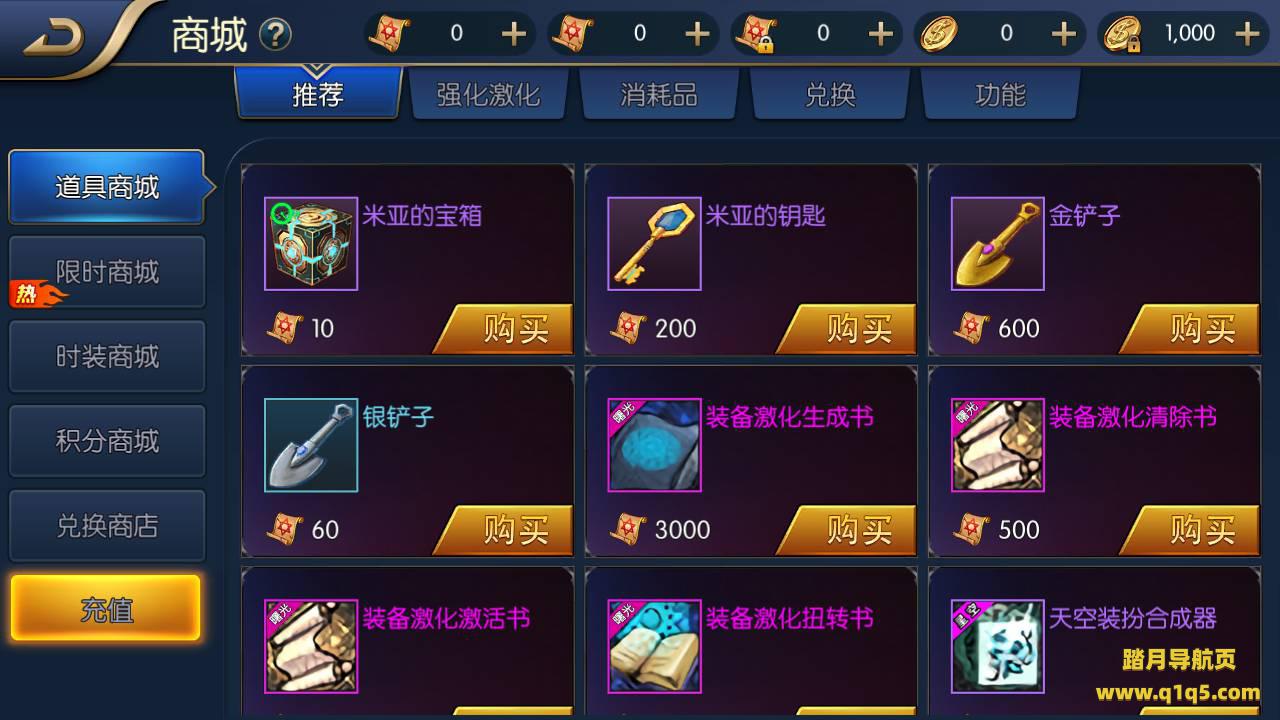Screen dimensions: 1280x720
Task: Select the 米亚的钥匙 golden key icon
Action: (654, 244)
